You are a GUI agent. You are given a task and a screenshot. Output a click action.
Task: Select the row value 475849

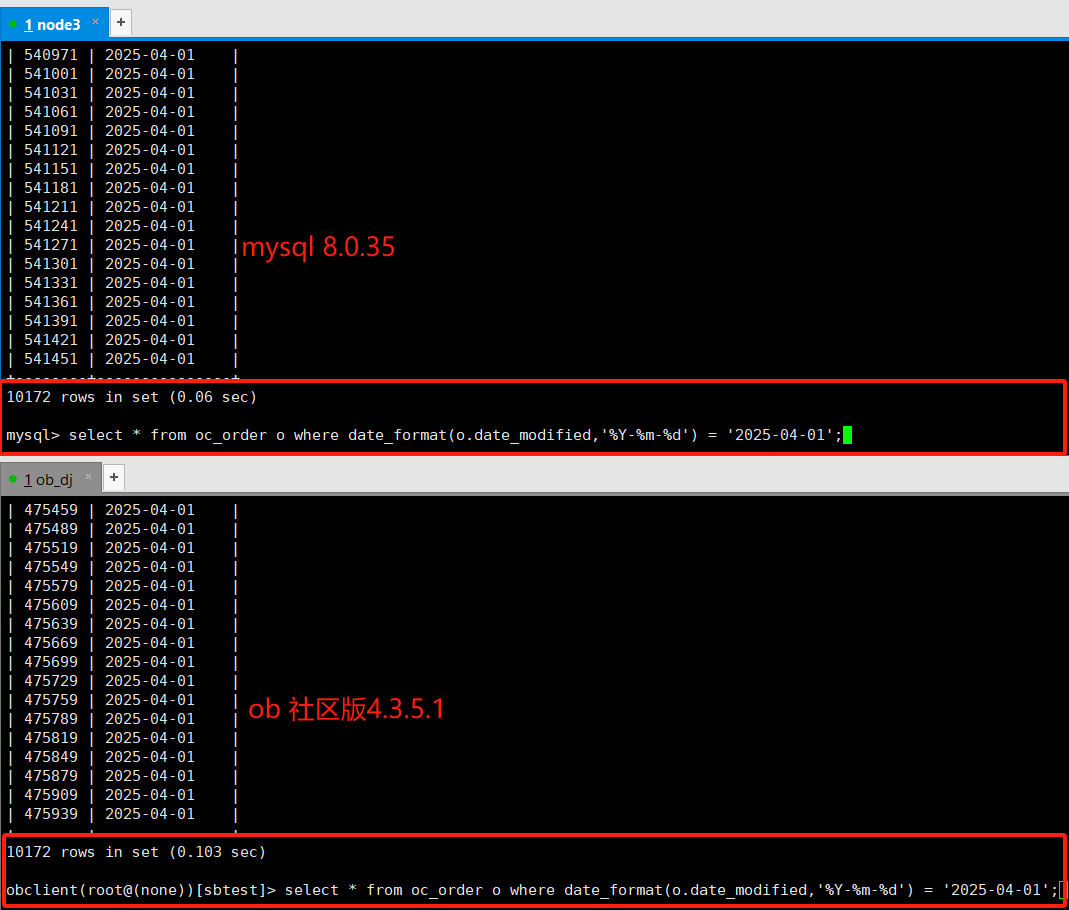(x=51, y=757)
